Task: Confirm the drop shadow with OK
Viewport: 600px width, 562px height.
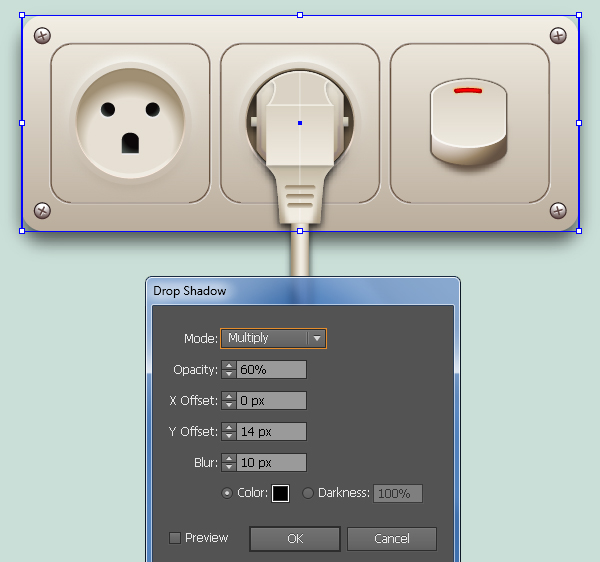Action: (x=295, y=539)
